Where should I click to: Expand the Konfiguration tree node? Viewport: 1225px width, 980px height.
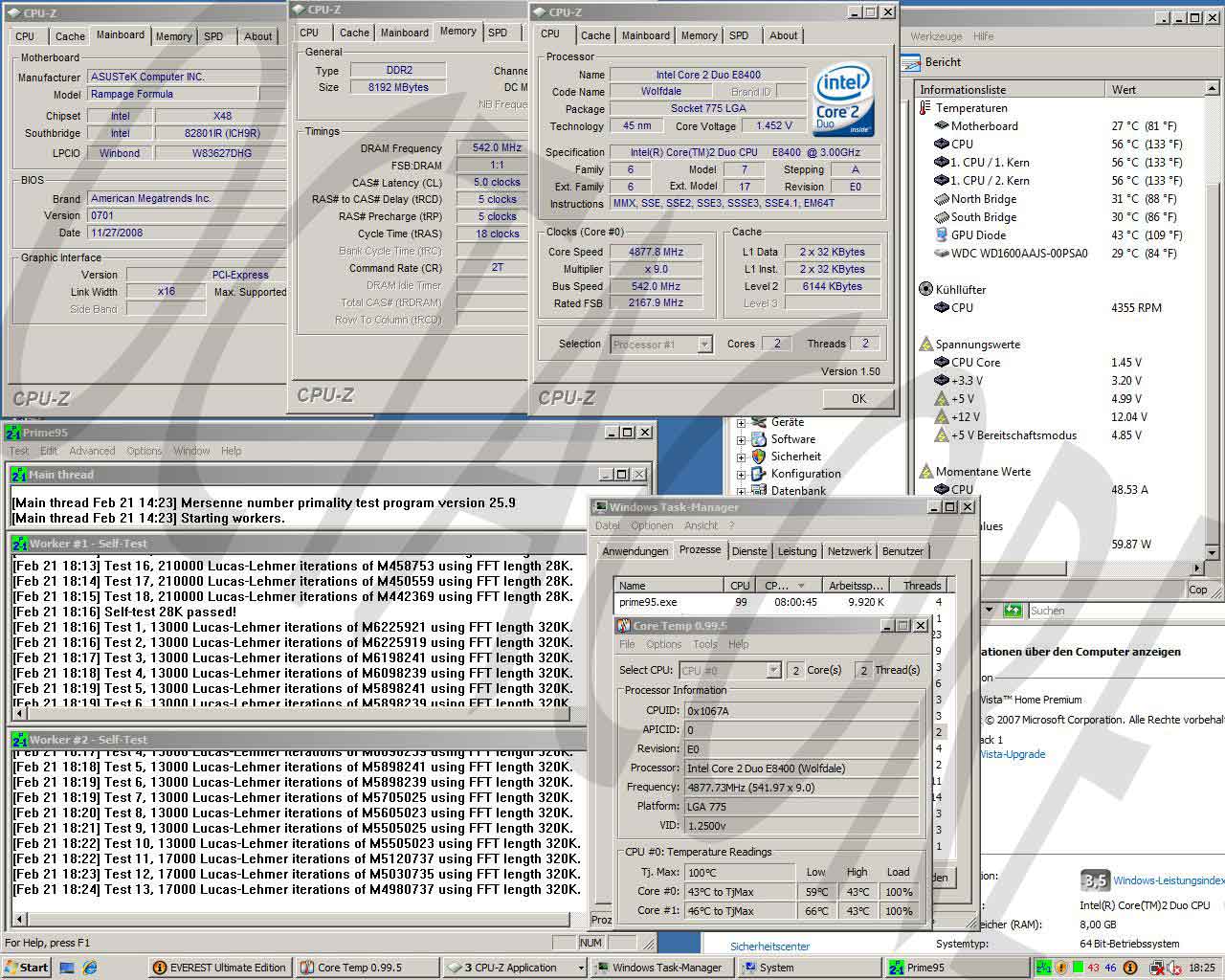741,474
